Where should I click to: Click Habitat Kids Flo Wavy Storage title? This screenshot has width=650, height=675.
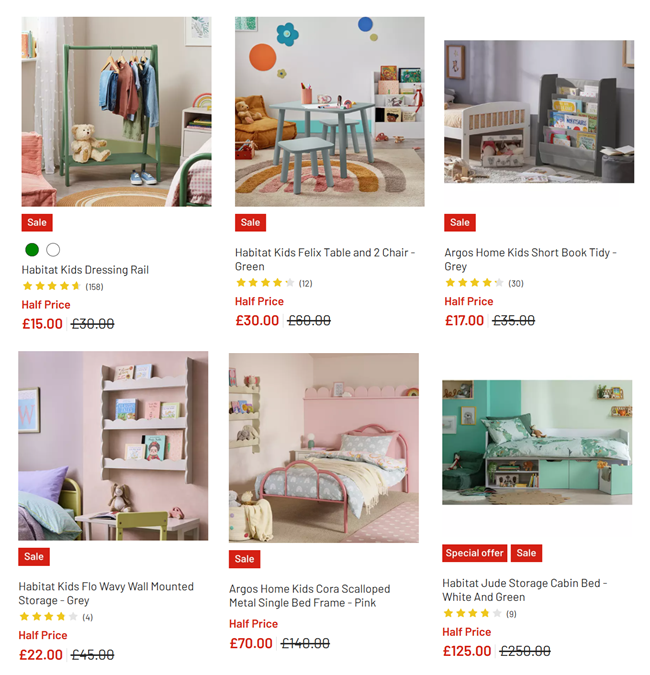point(106,594)
